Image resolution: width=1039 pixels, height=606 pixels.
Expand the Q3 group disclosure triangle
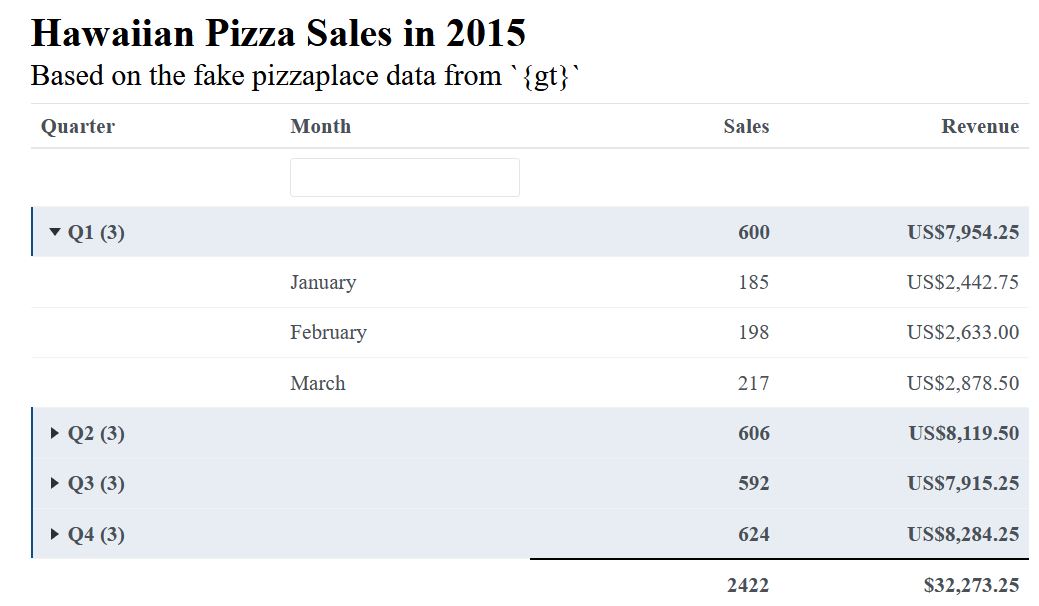[55, 483]
